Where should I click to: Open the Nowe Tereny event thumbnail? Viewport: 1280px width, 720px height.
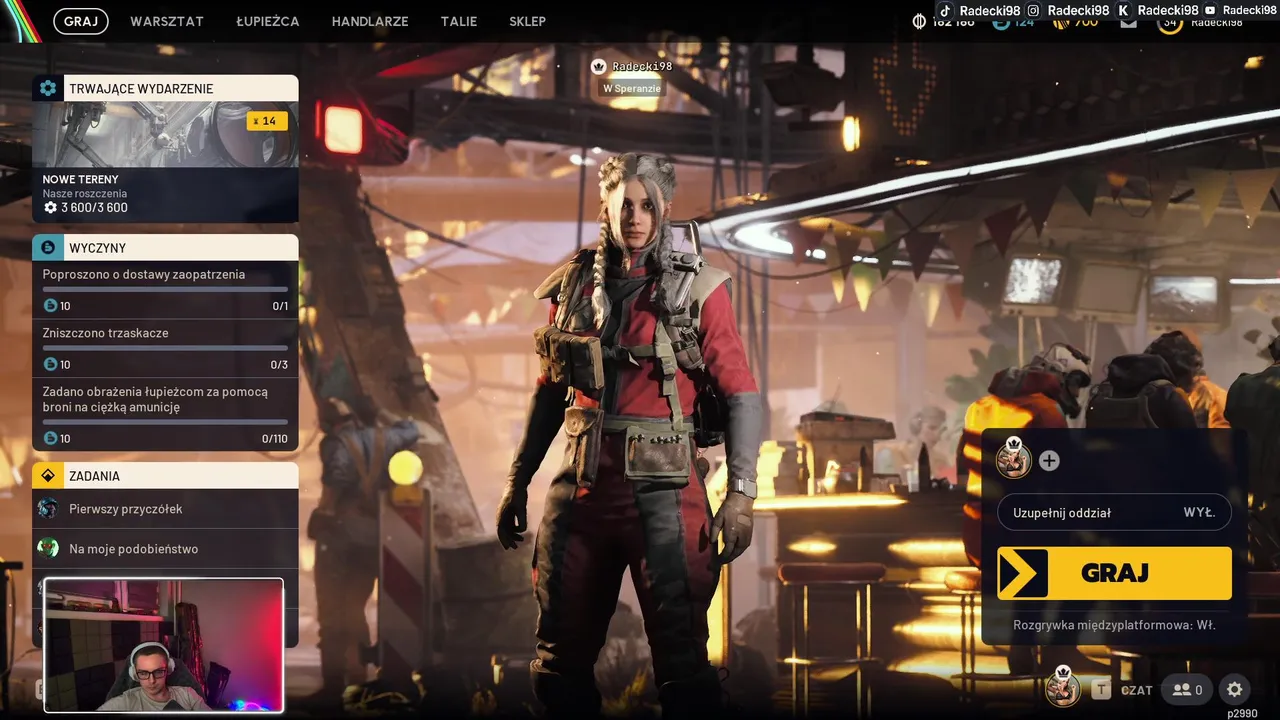pyautogui.click(x=166, y=134)
